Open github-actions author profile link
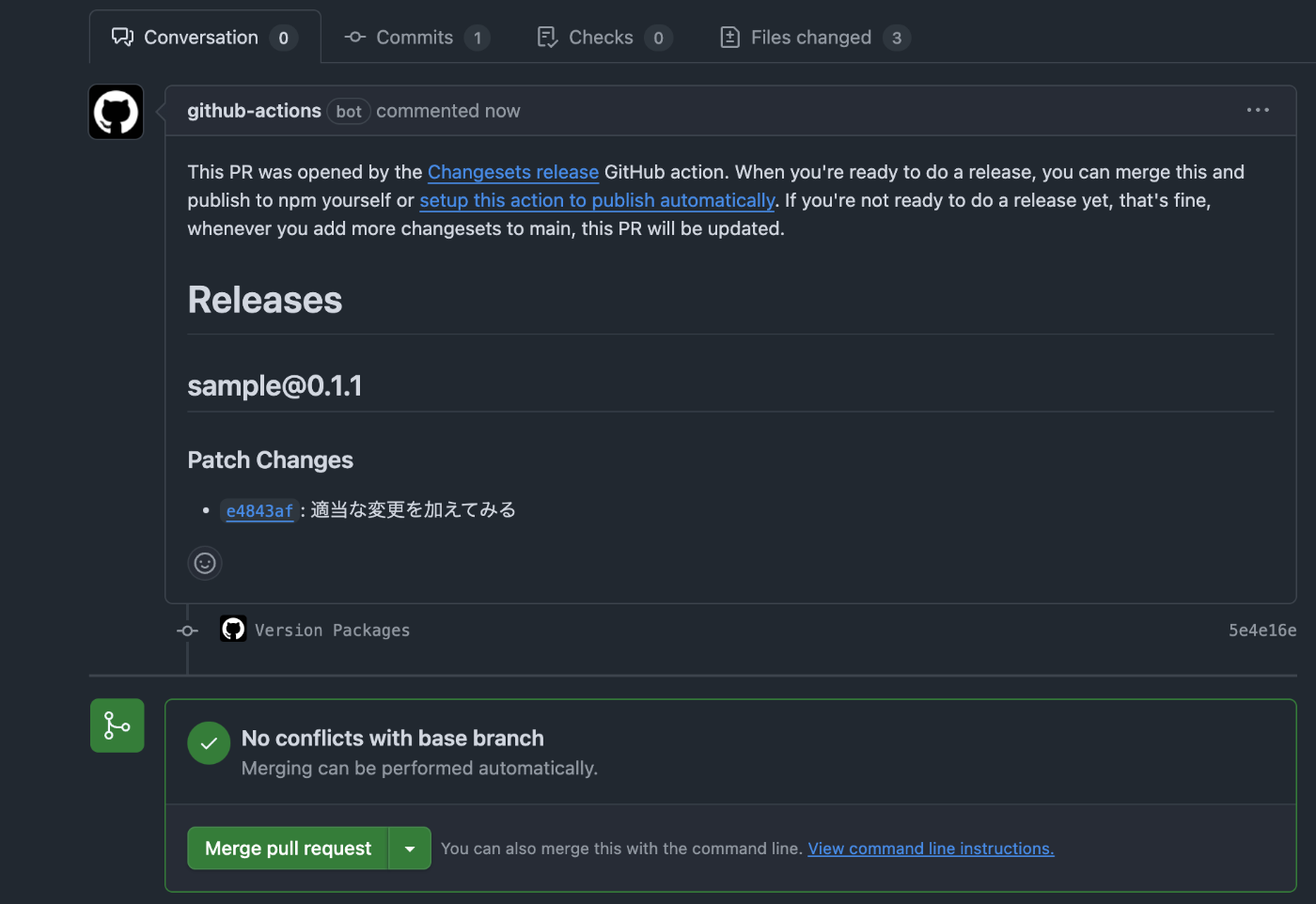Image resolution: width=1316 pixels, height=904 pixels. 254,111
